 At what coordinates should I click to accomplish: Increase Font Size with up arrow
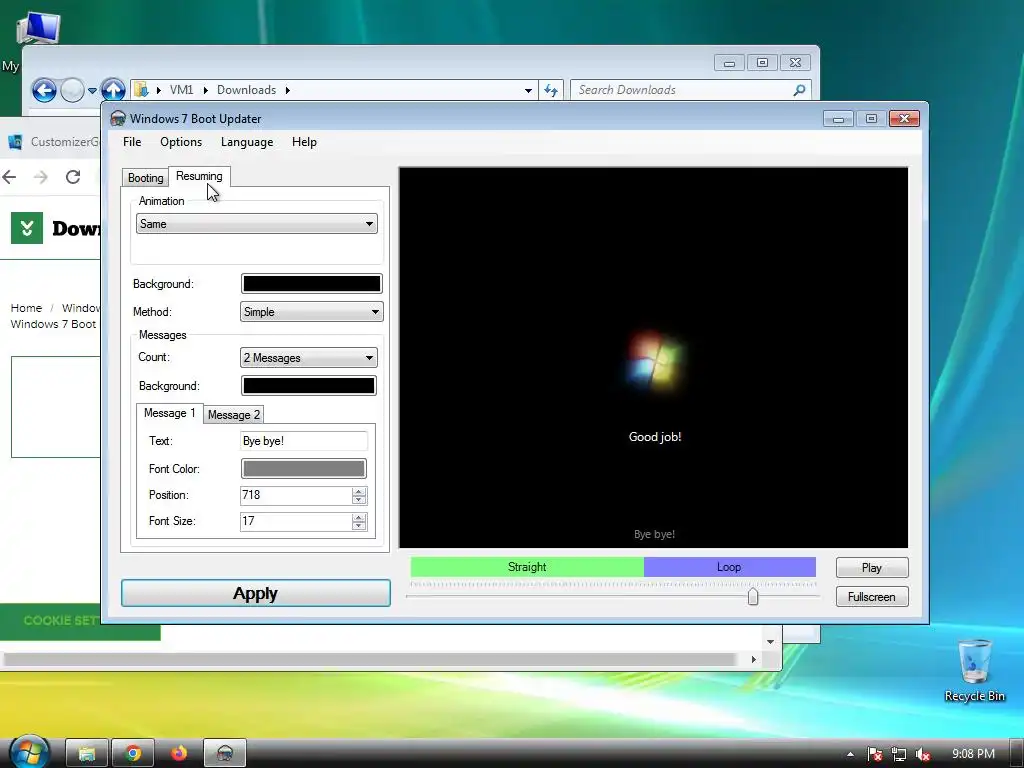[x=359, y=517]
